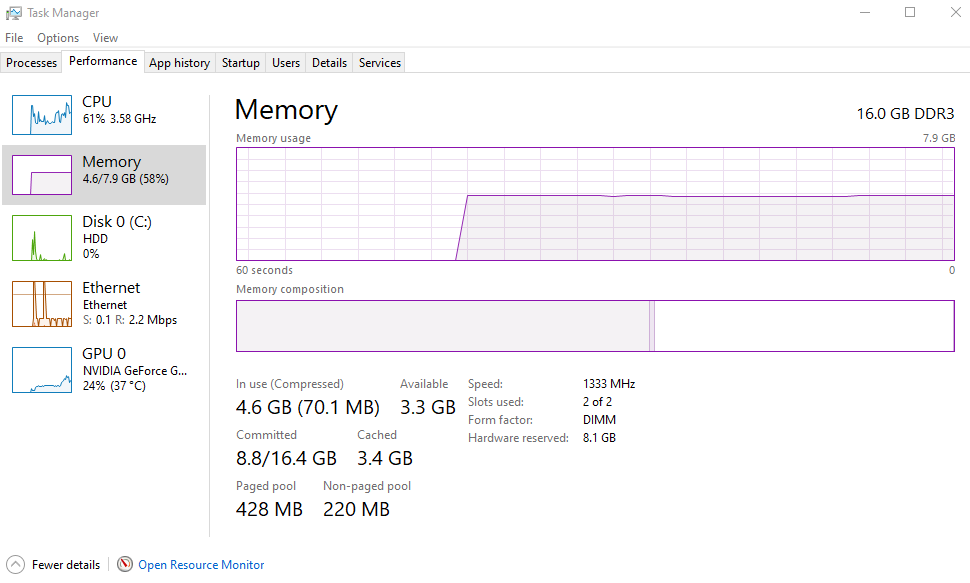This screenshot has width=970, height=583.
Task: Click the Task Manager title bar icon
Action: tap(14, 13)
